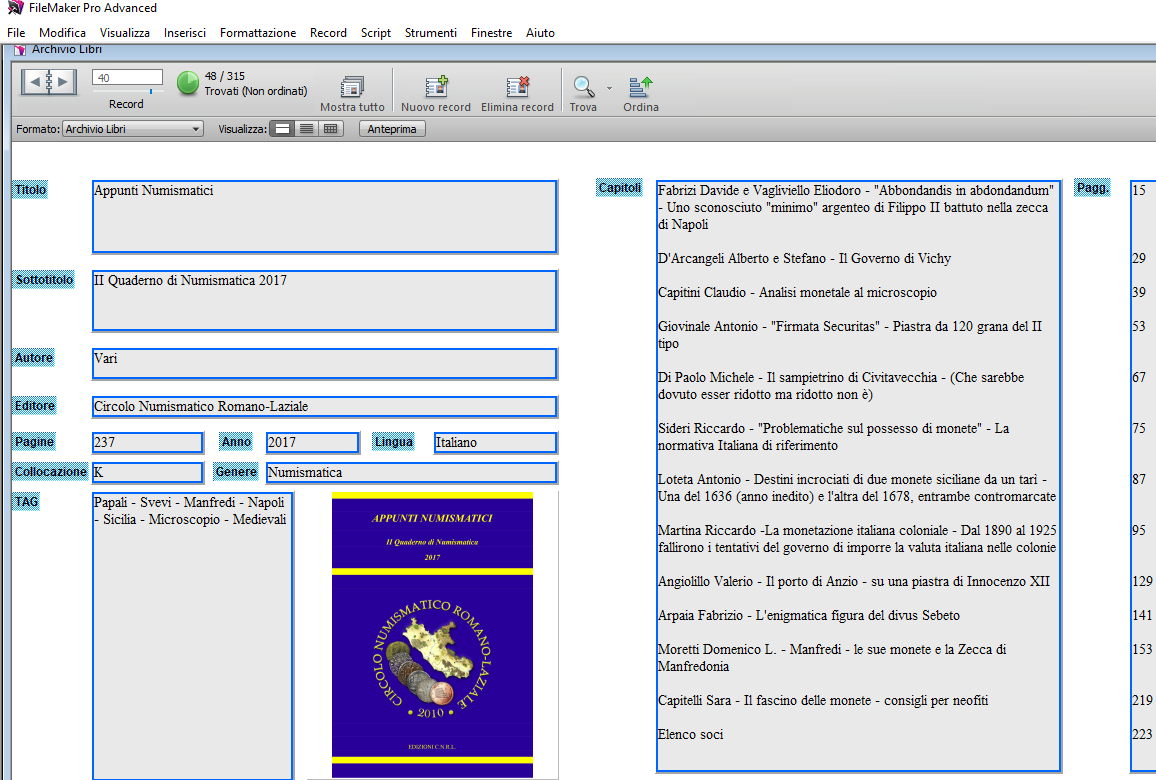The image size is (1156, 780).
Task: Click the TAG field text
Action: click(x=189, y=511)
